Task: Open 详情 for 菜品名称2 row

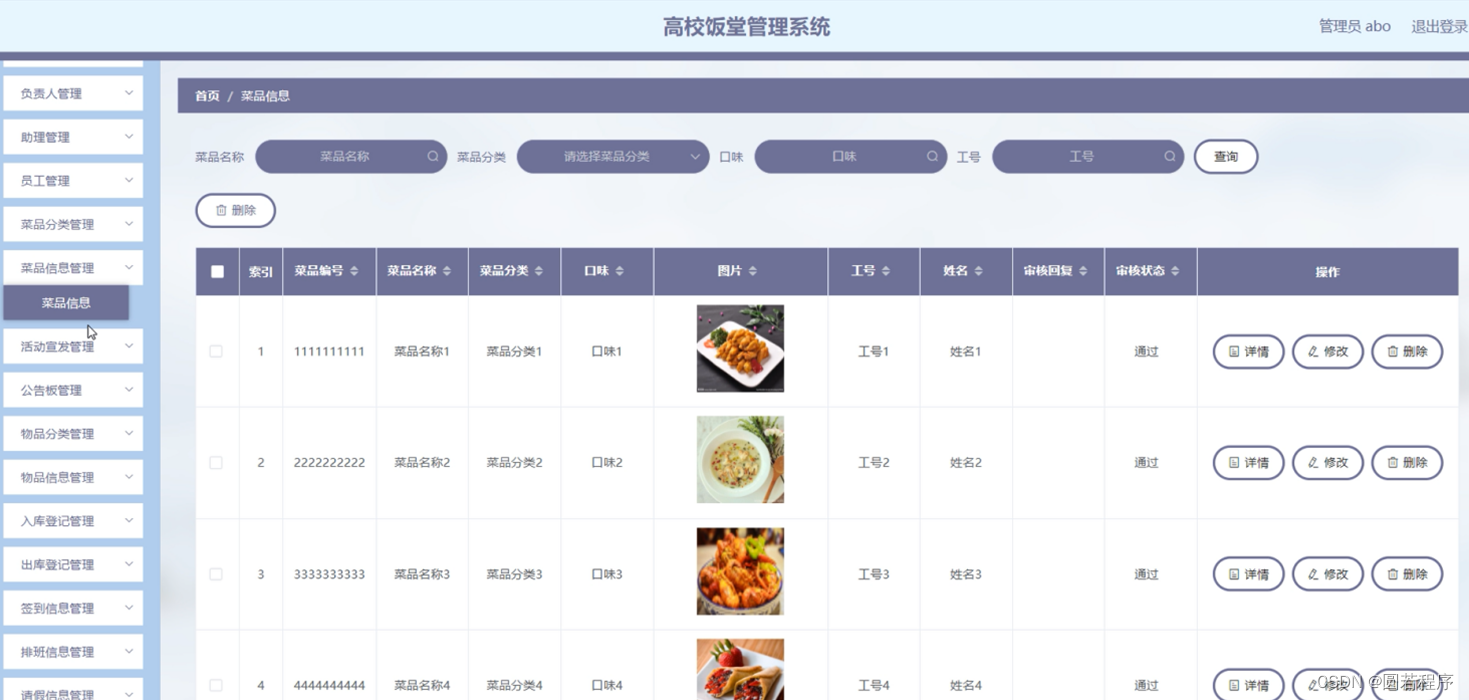Action: 1248,463
